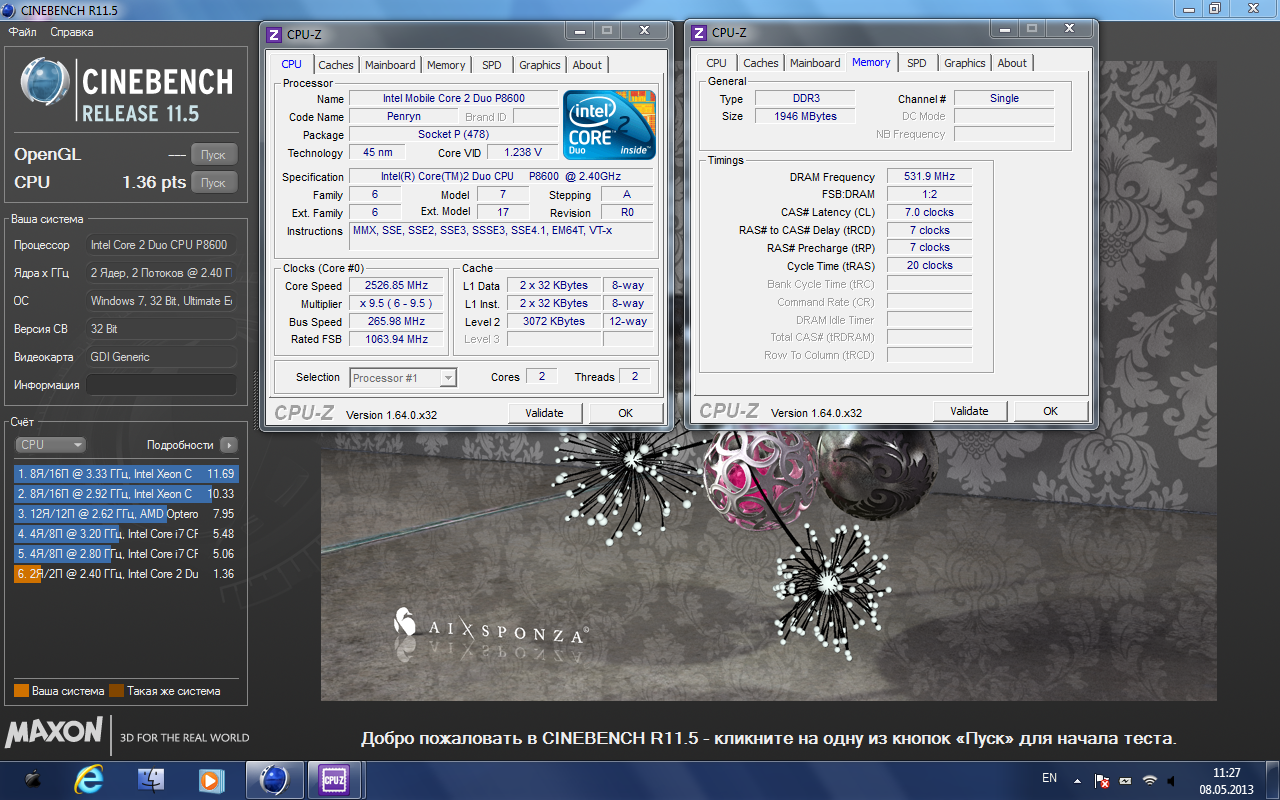The width and height of the screenshot is (1280, 800).
Task: Click Validate in right CPU-Z window
Action: click(x=970, y=411)
